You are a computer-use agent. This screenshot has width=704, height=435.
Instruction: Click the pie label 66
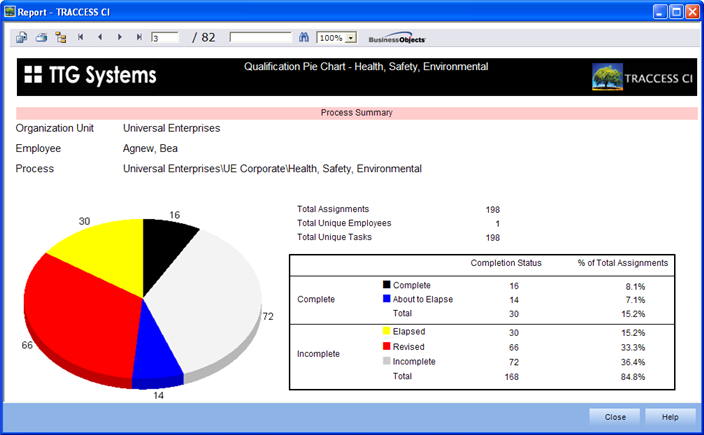point(27,345)
